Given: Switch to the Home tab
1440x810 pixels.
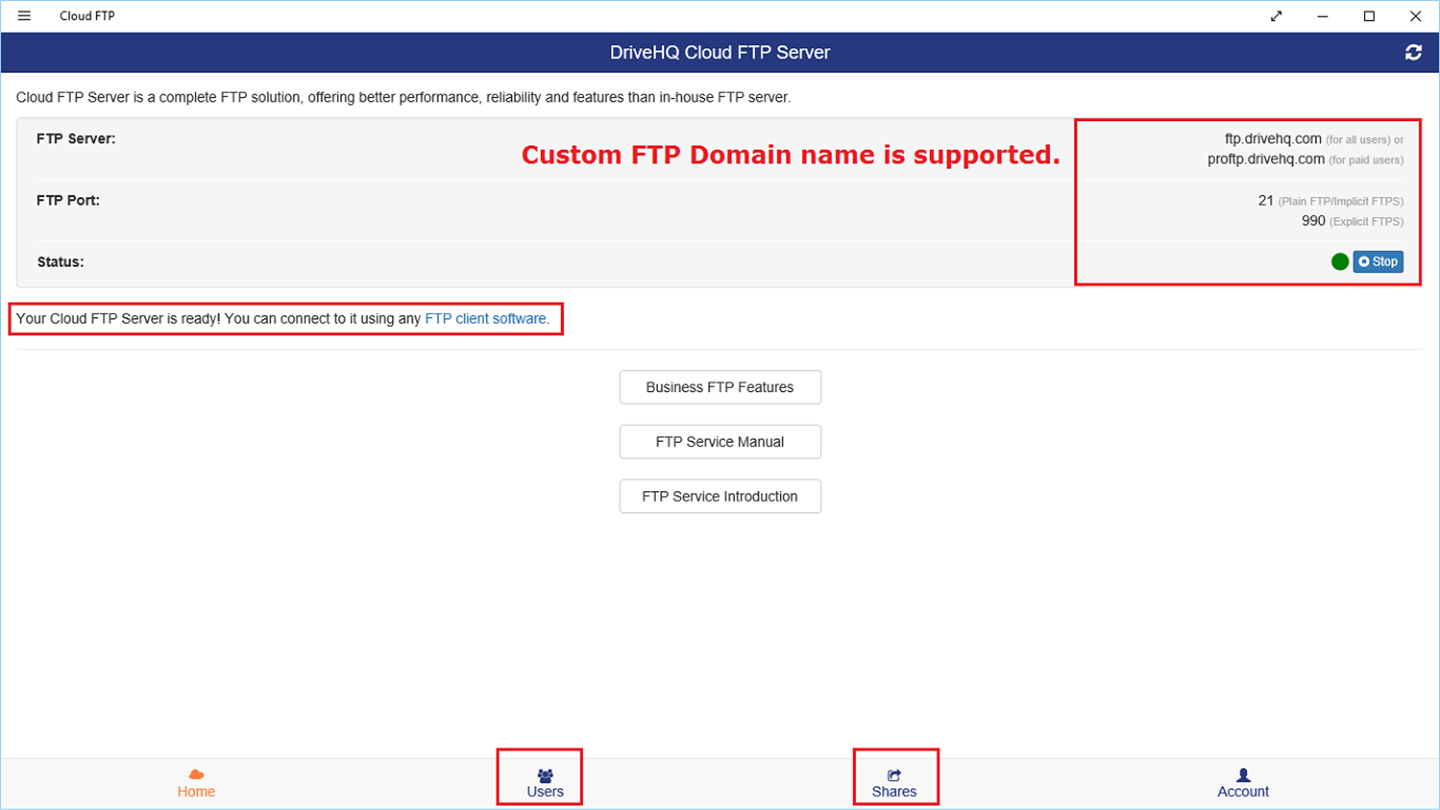Looking at the screenshot, I should point(196,783).
